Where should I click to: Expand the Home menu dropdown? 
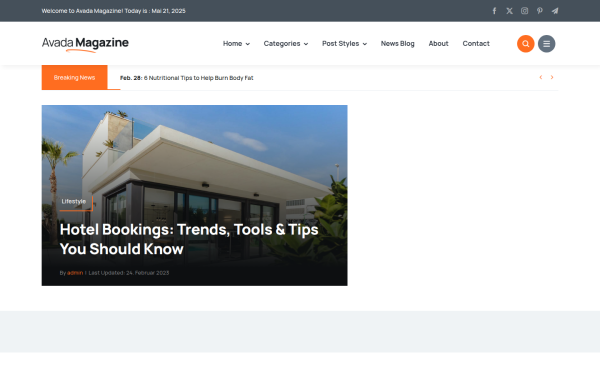point(236,44)
